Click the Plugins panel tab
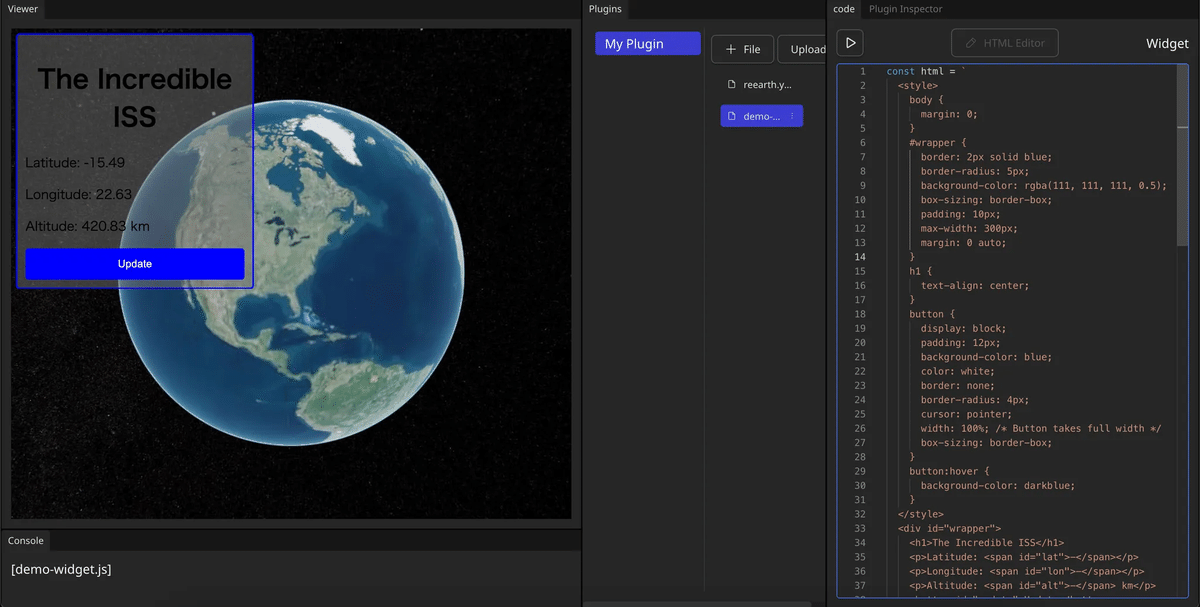Screen dimensions: 1200x607 pyautogui.click(x=605, y=9)
